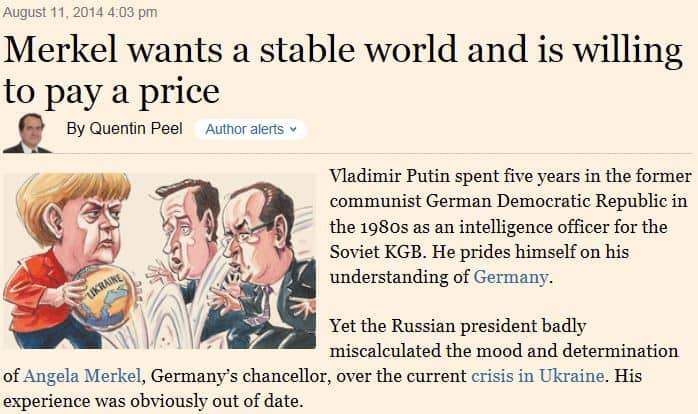The height and width of the screenshot is (414, 698).
Task: Open the Author alerts label
Action: (x=244, y=130)
